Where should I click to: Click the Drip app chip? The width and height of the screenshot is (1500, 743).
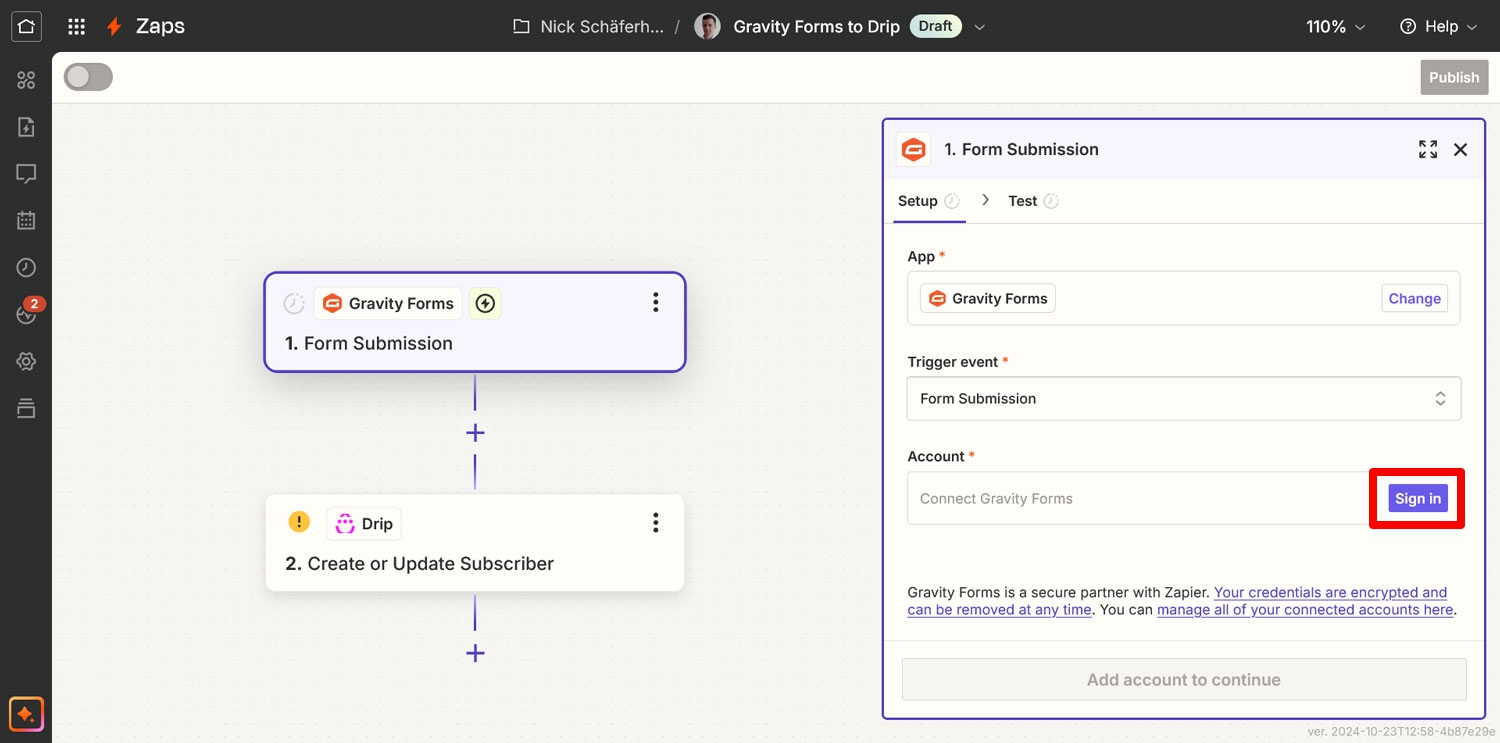pos(364,523)
